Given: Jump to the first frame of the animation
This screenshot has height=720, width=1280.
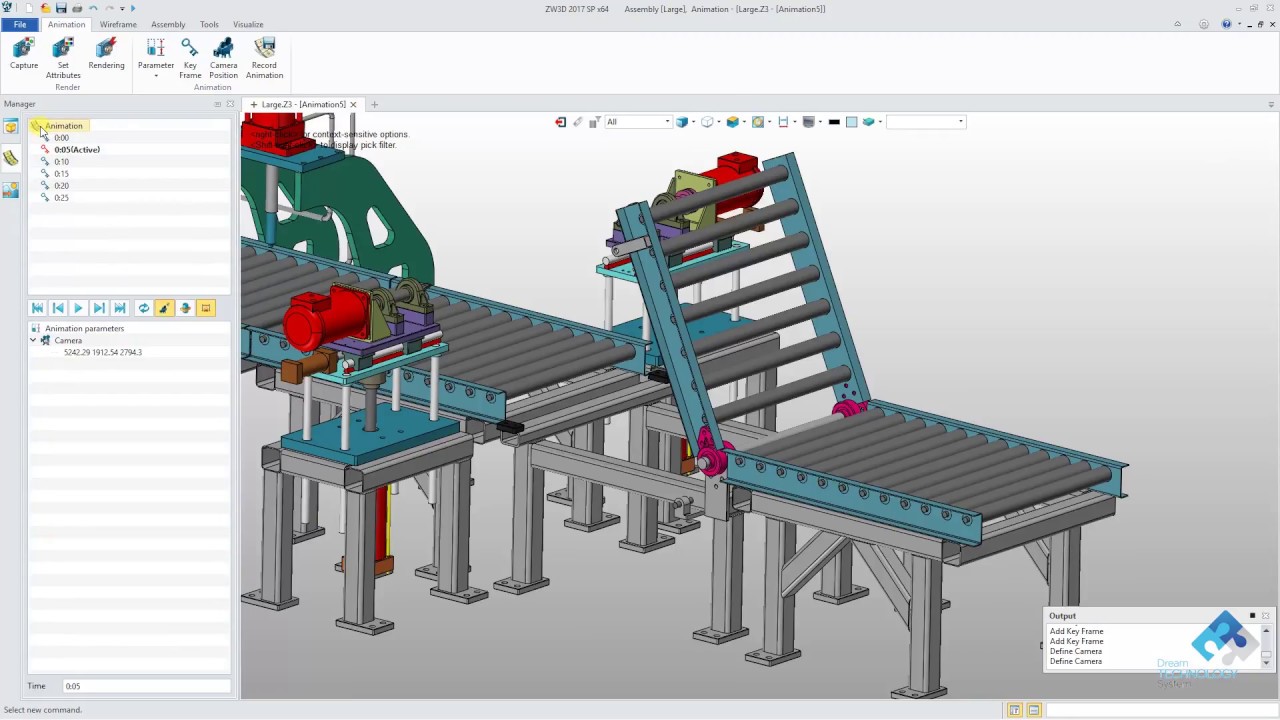Looking at the screenshot, I should click(38, 308).
